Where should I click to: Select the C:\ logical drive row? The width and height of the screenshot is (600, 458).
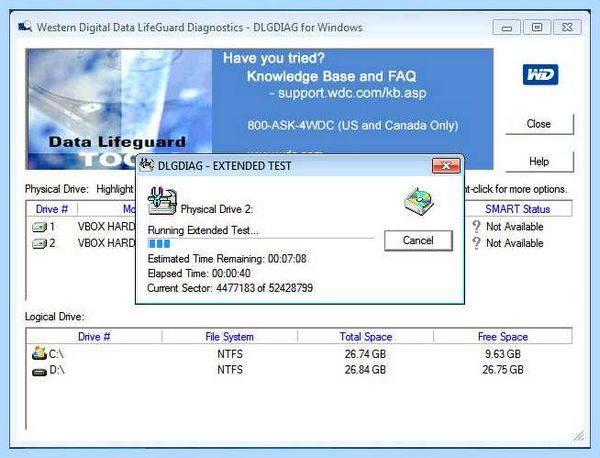[x=299, y=354]
